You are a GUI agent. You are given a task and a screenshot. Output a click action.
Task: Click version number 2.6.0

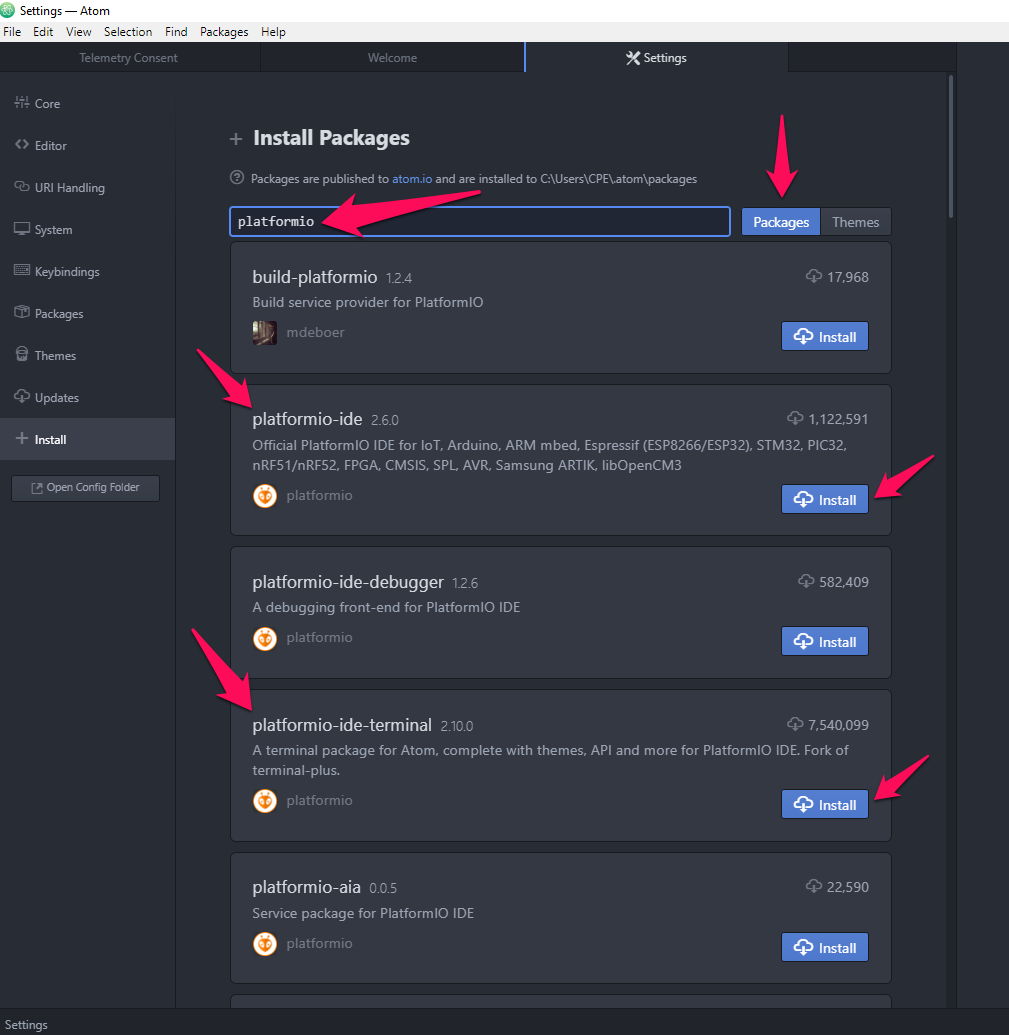point(385,420)
